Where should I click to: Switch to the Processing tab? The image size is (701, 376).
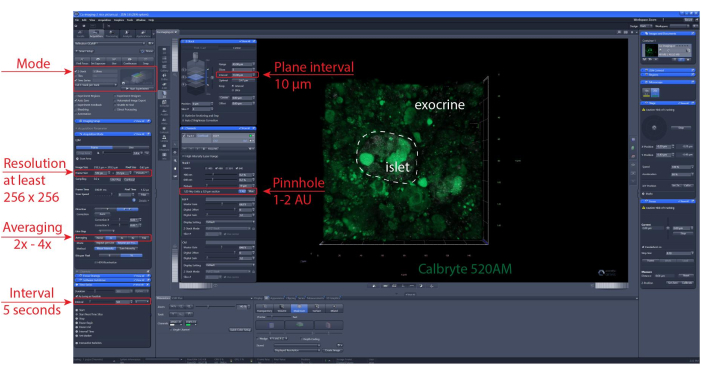click(x=112, y=34)
